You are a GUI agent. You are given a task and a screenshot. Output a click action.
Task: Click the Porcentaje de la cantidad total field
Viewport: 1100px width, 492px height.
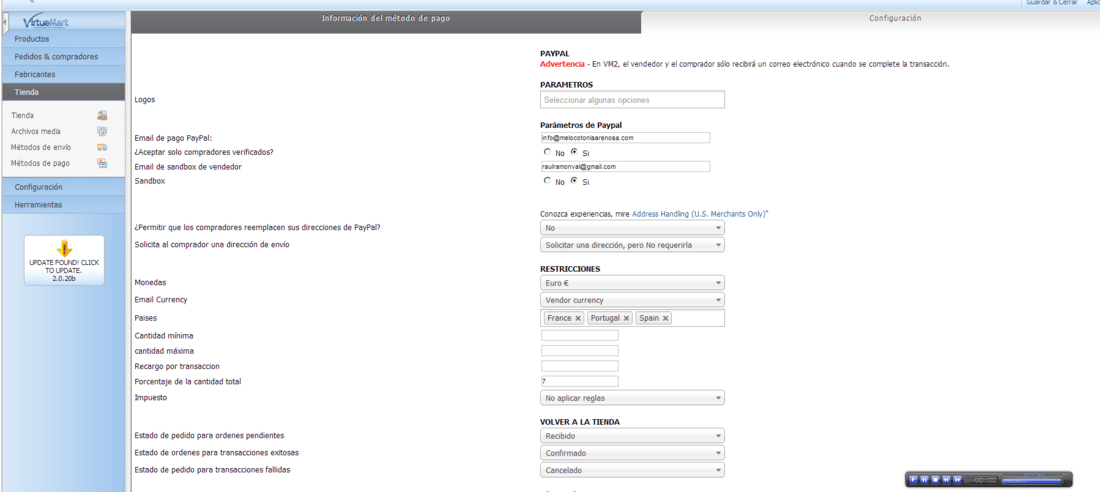[580, 381]
